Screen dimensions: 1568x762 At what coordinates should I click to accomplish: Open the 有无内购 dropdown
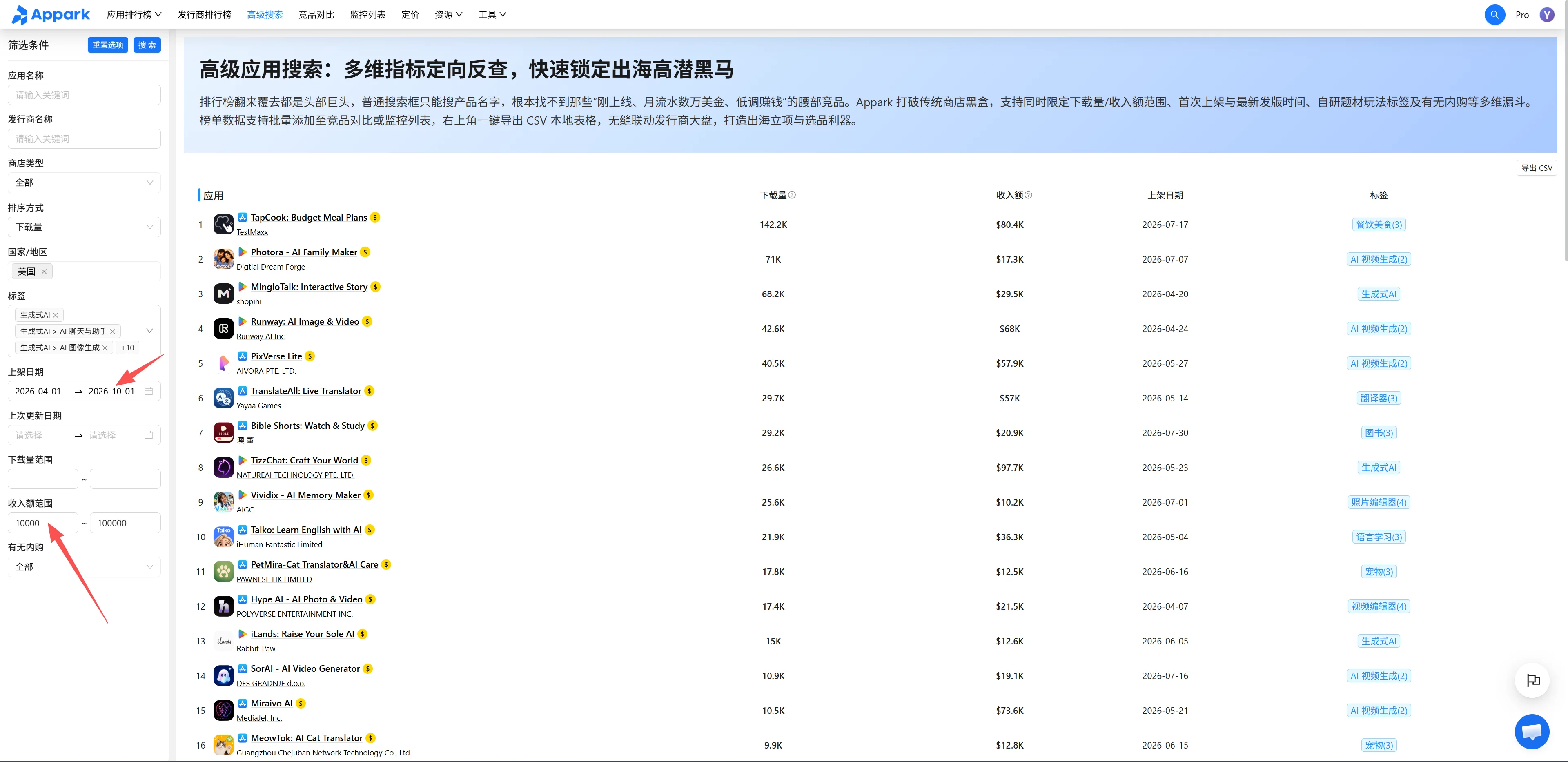(84, 567)
